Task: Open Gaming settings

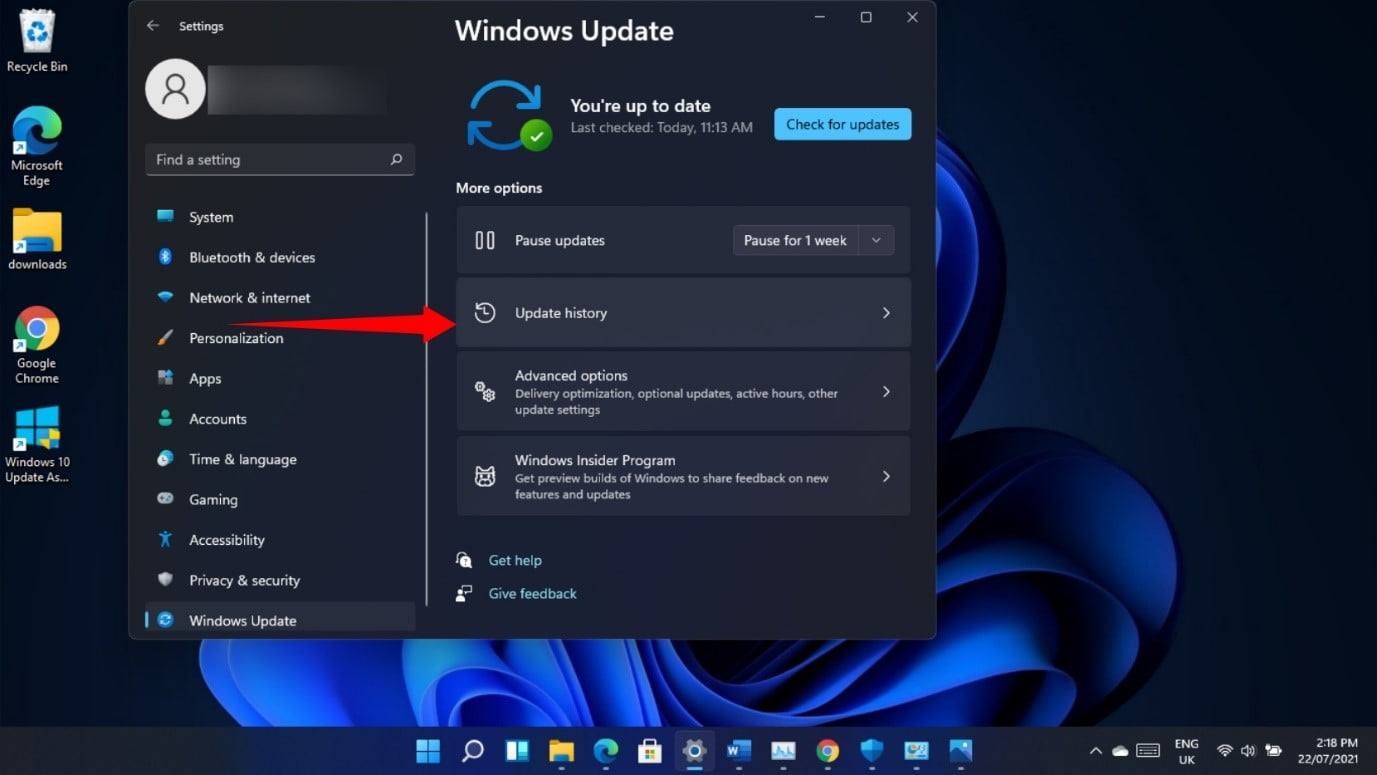Action: tap(213, 499)
